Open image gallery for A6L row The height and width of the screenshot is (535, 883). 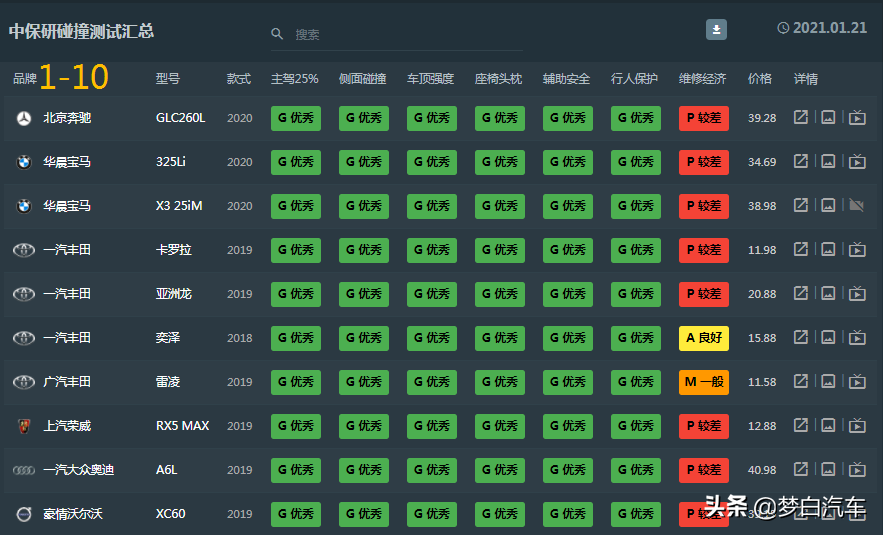[x=828, y=469]
